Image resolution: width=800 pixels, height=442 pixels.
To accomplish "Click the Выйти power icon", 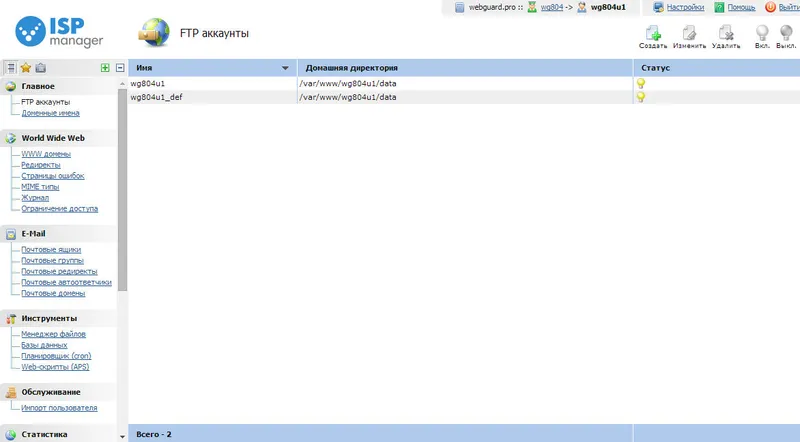I will tap(770, 7).
